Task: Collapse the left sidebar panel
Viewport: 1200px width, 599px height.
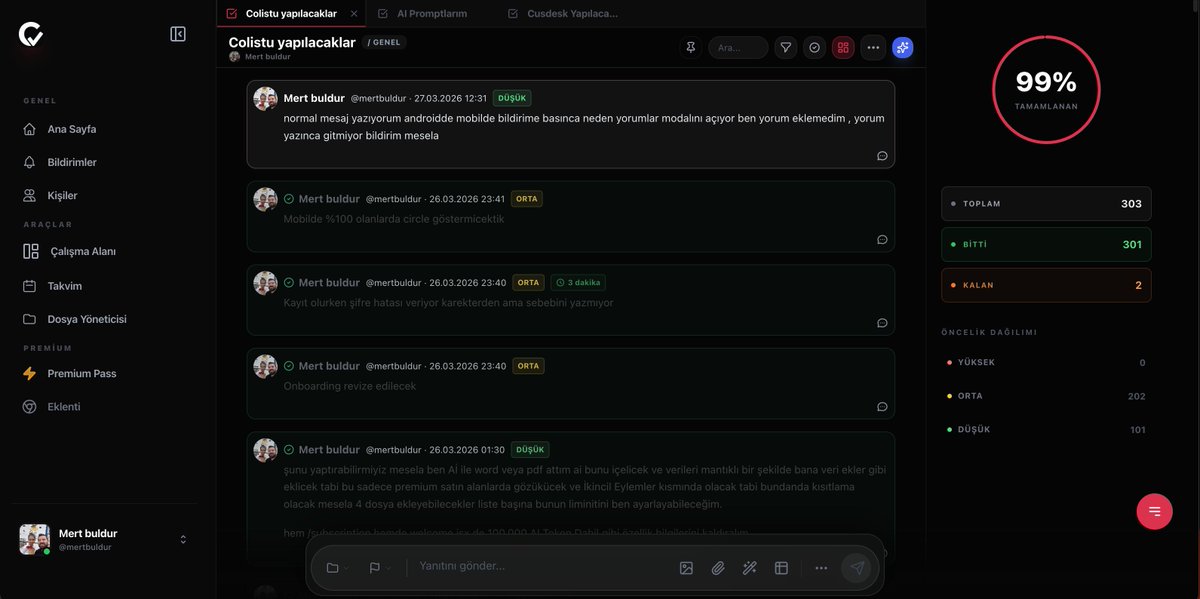Action: 178,34
